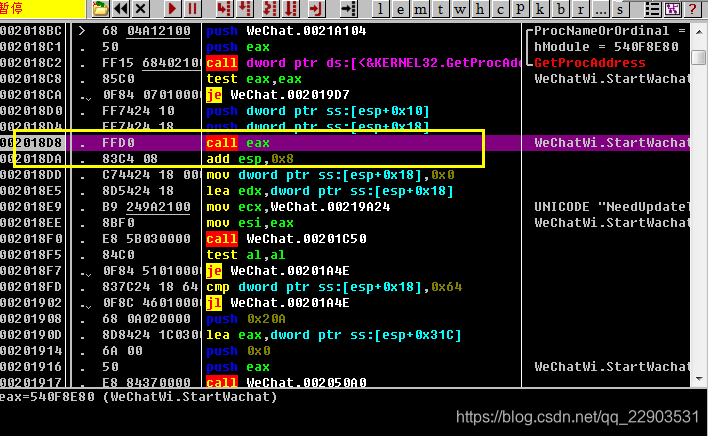
Task: Pause execution with the red pause button
Action: click(x=193, y=9)
